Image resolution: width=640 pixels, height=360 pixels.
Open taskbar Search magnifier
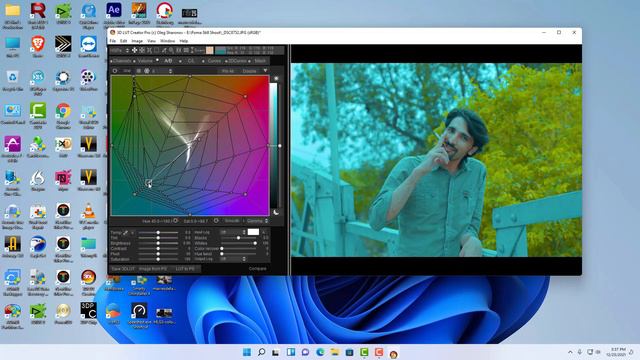click(x=262, y=352)
